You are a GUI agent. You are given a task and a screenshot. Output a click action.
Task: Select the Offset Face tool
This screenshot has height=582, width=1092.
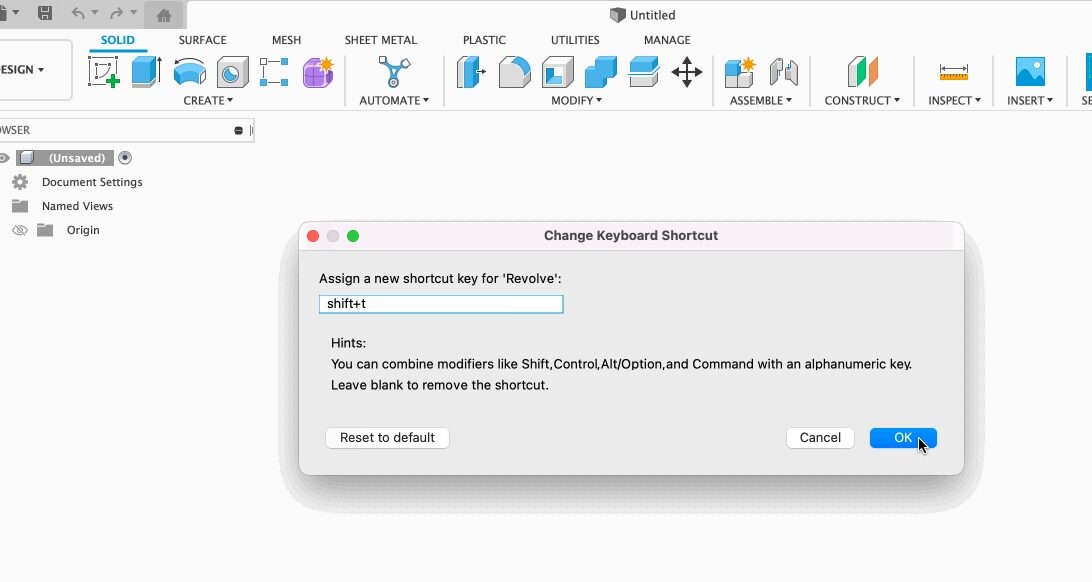(644, 72)
